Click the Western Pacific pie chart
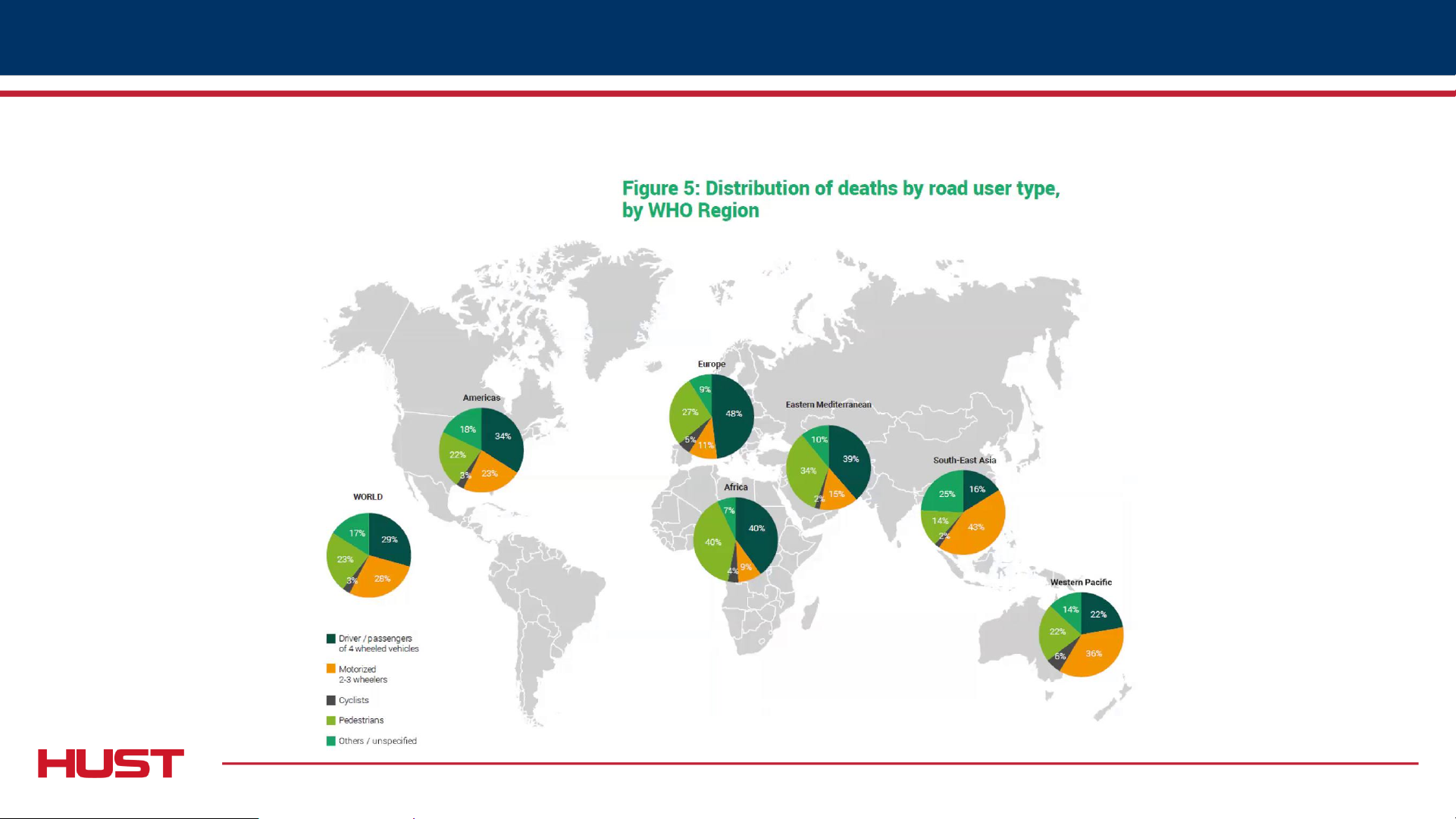1456x819 pixels. click(1081, 634)
